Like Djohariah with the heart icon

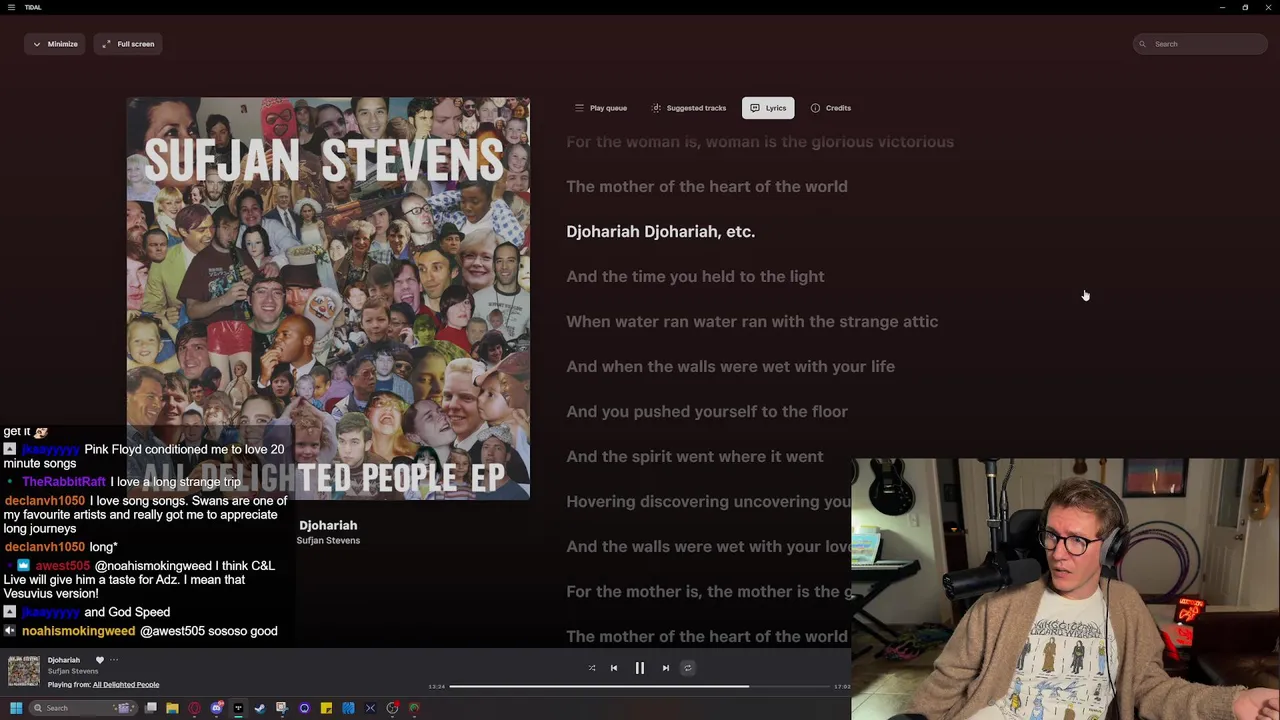99,660
